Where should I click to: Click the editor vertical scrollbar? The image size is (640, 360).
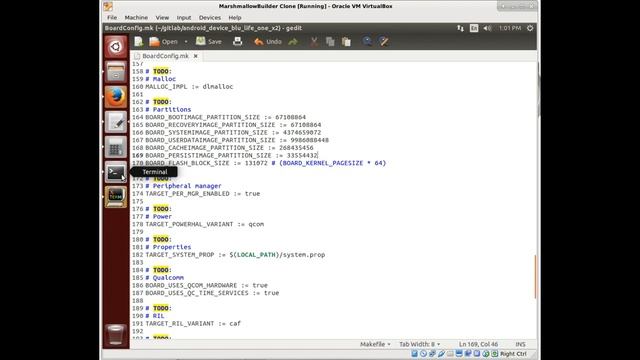tap(535, 277)
